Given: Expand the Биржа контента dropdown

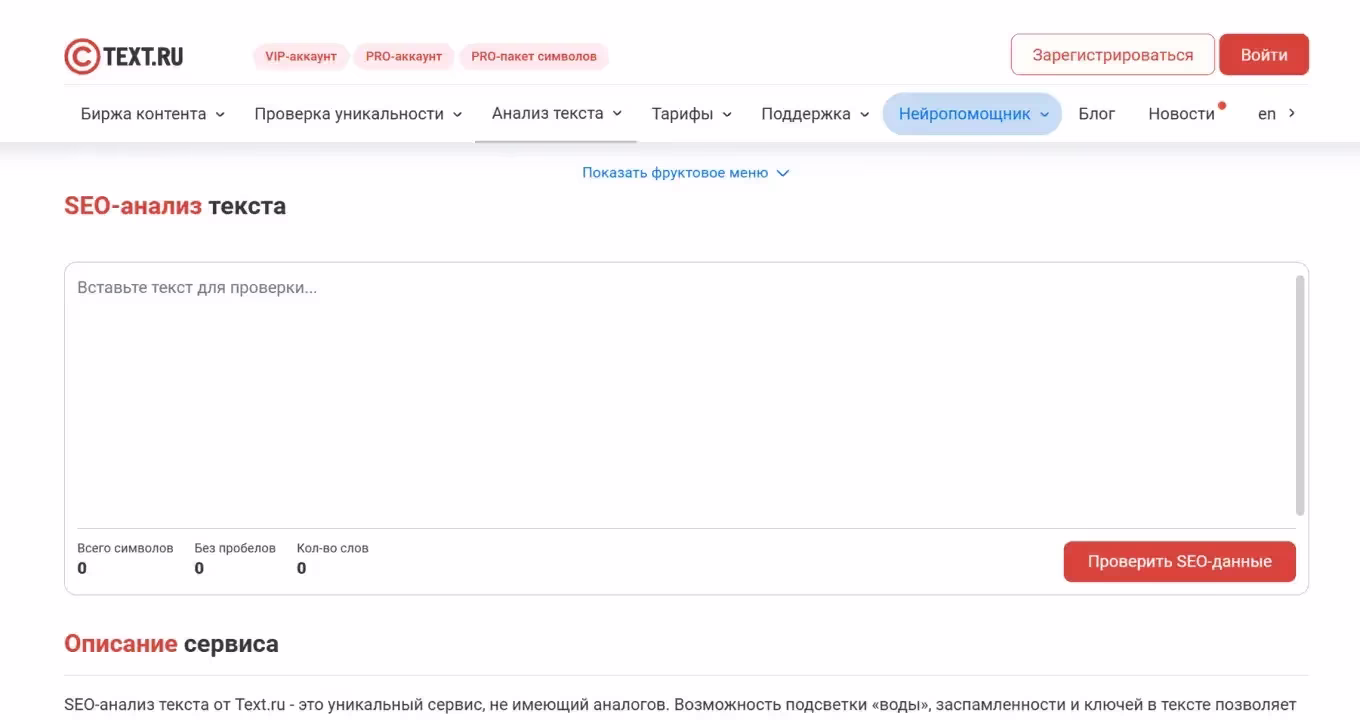Looking at the screenshot, I should click(152, 114).
